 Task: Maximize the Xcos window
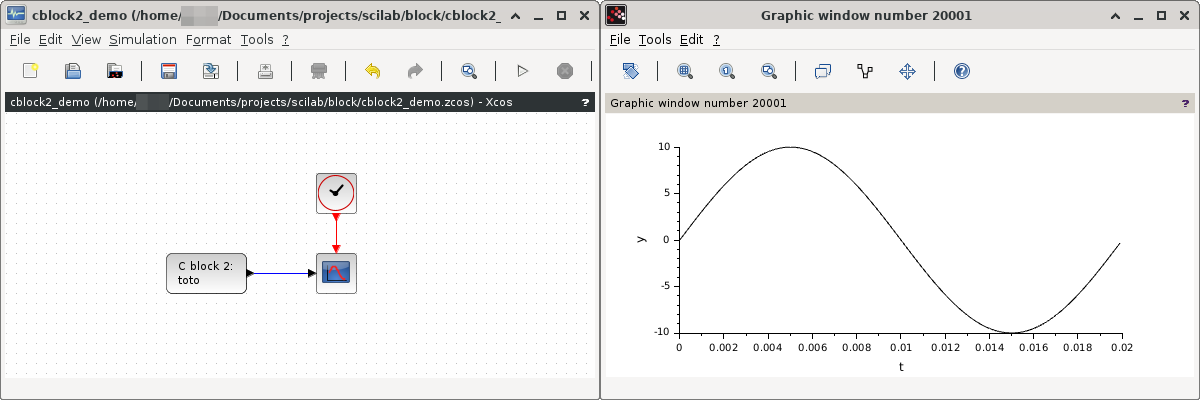click(561, 15)
